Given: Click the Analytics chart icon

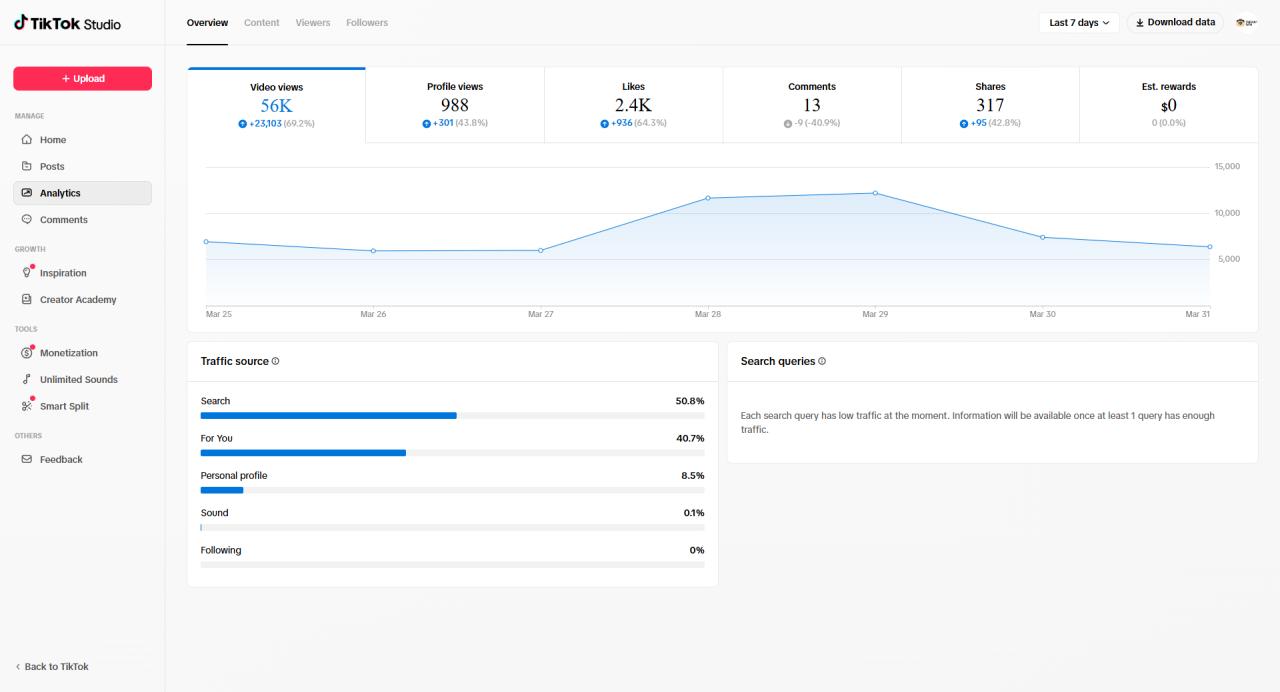Looking at the screenshot, I should pyautogui.click(x=27, y=193).
